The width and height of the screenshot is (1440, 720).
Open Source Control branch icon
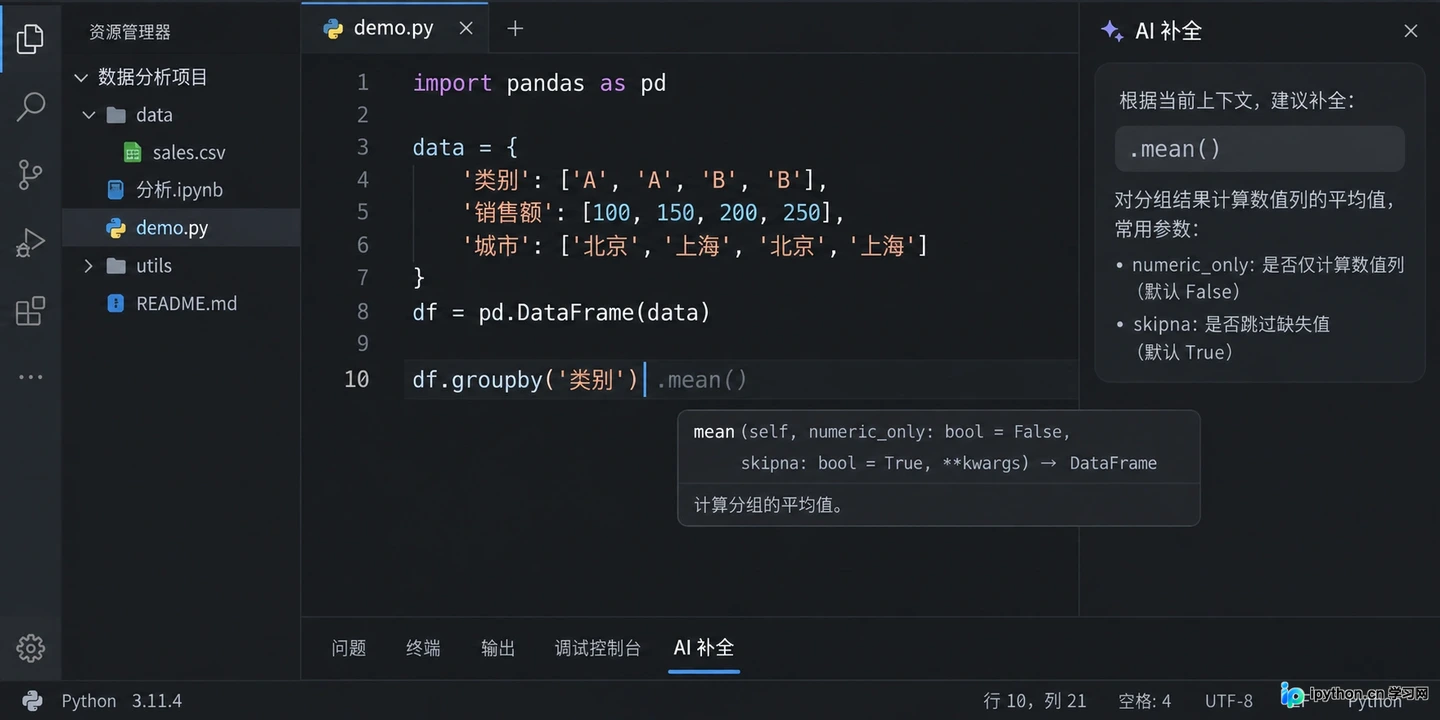pyautogui.click(x=31, y=174)
